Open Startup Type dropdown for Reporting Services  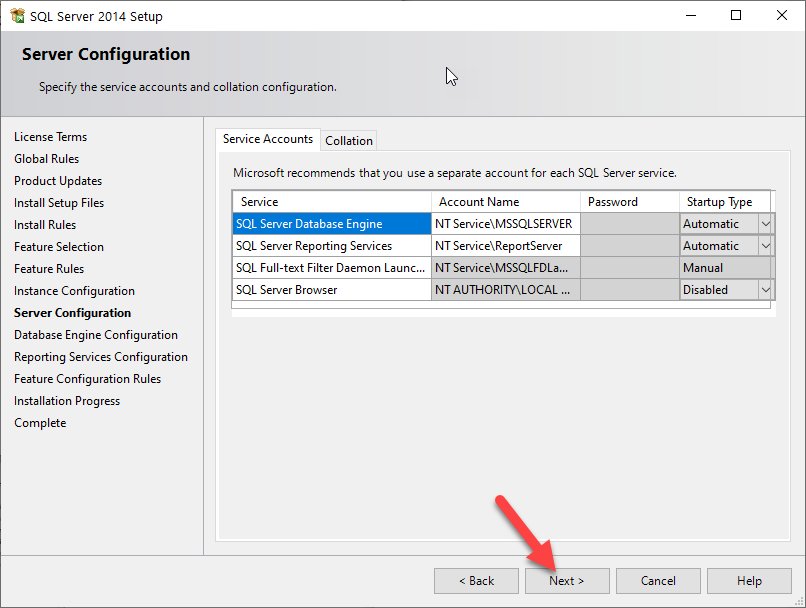(x=765, y=246)
